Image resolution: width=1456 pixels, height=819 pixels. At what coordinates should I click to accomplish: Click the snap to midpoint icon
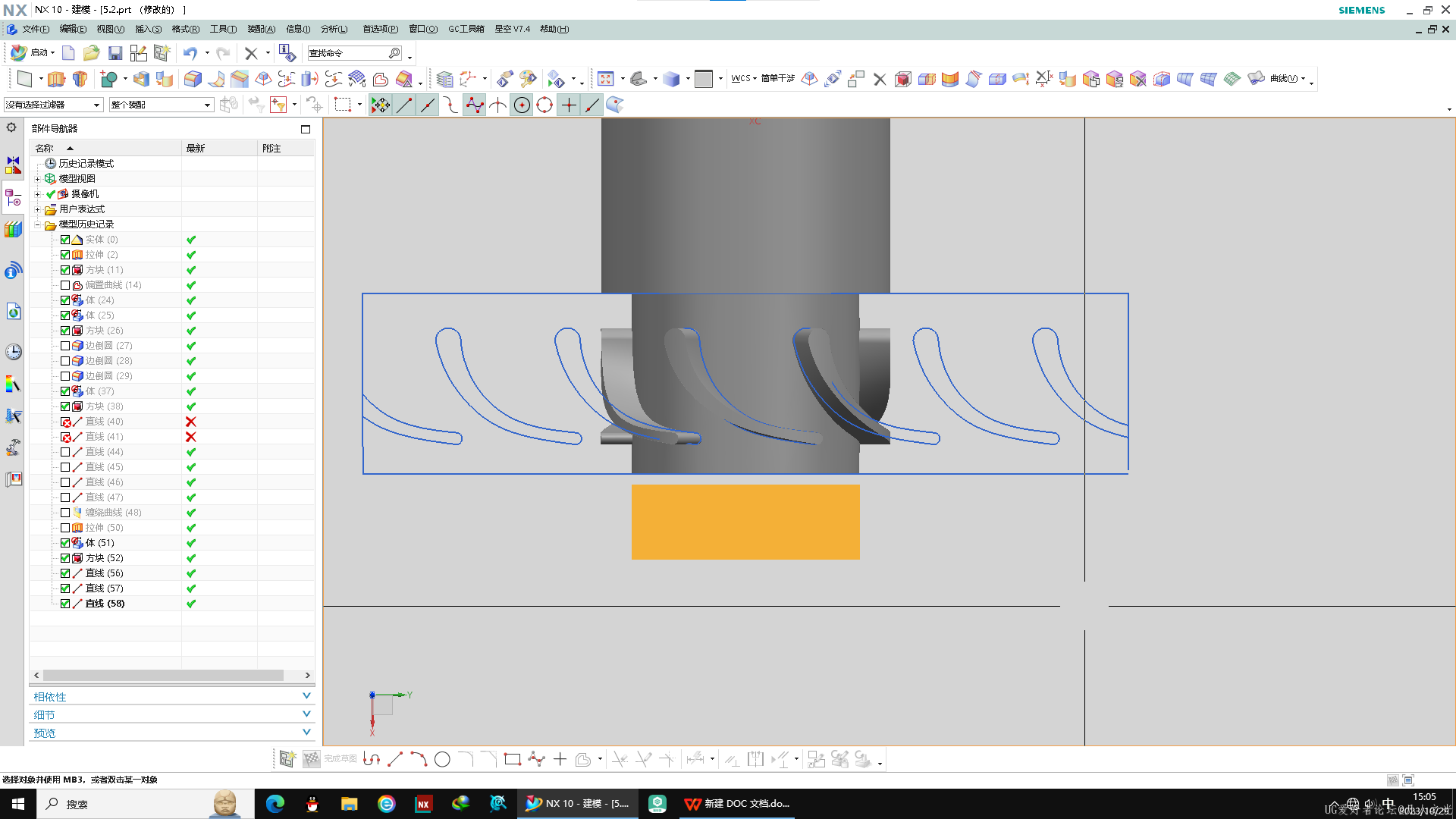[x=428, y=105]
